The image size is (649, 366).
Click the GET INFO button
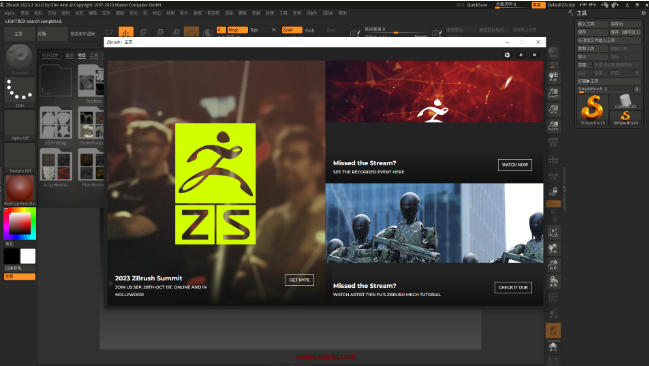(299, 280)
